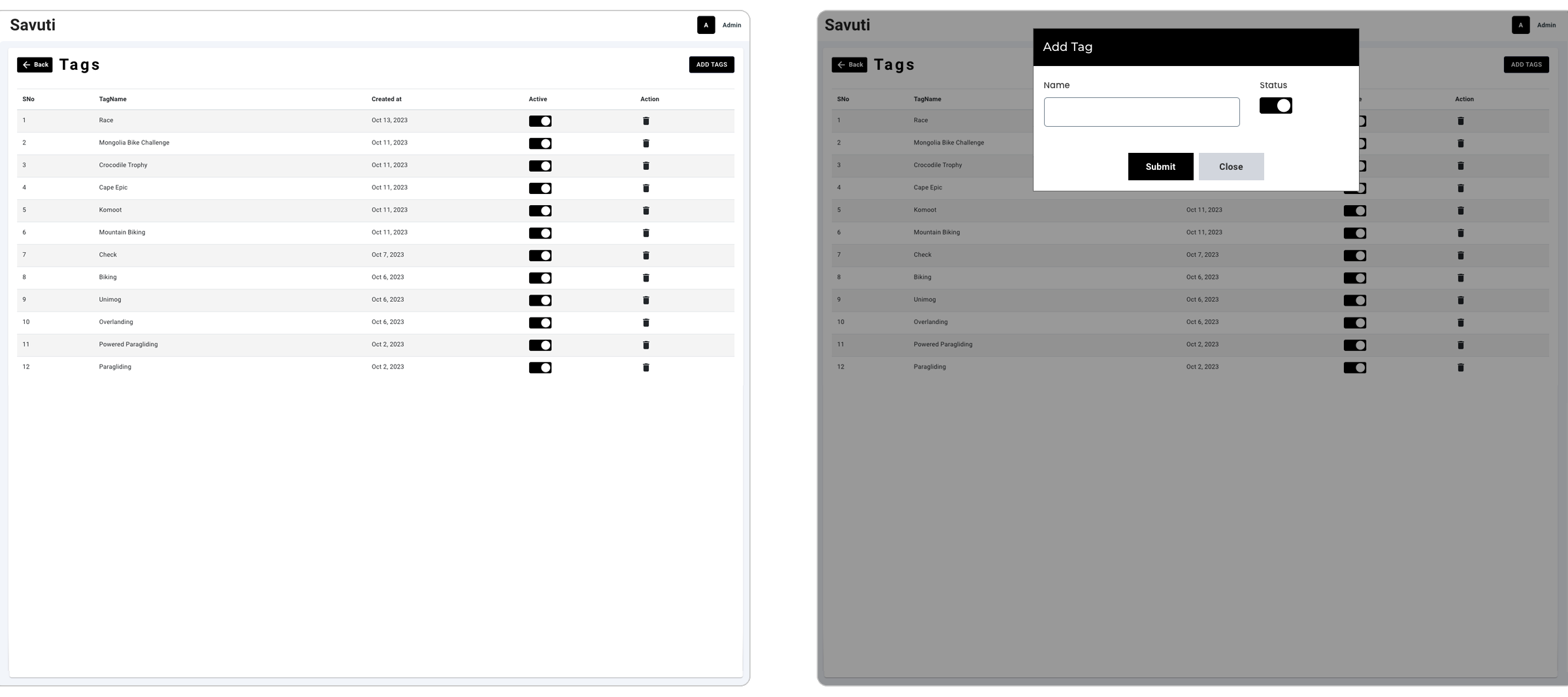1568x697 pixels.
Task: Click trash icon for Komoot in left screen
Action: click(x=645, y=210)
